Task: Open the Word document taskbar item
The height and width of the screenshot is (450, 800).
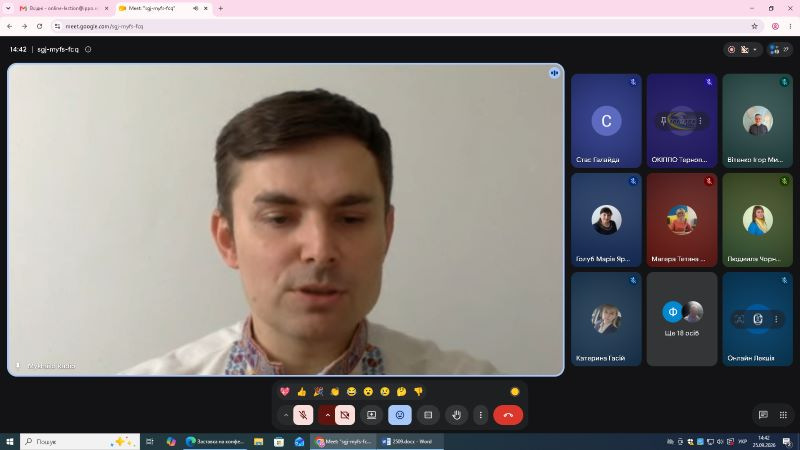Action: 410,442
